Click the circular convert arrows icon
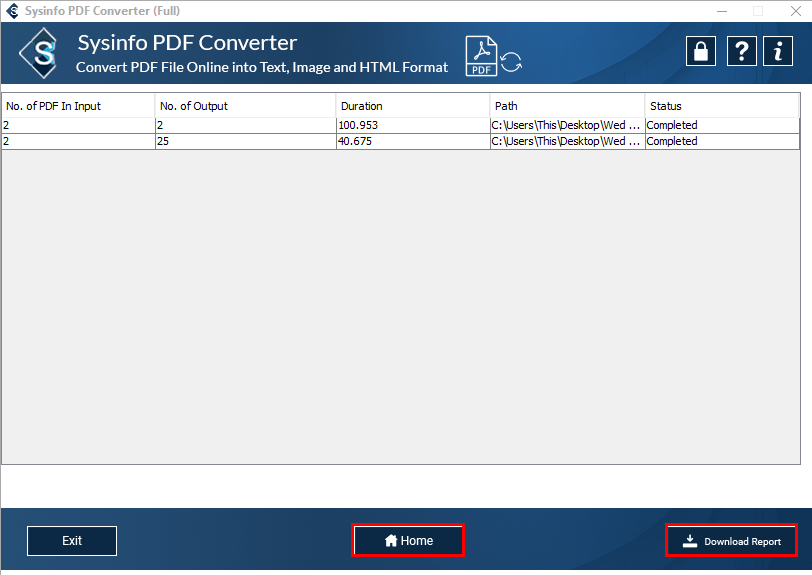This screenshot has width=812, height=575. point(511,62)
